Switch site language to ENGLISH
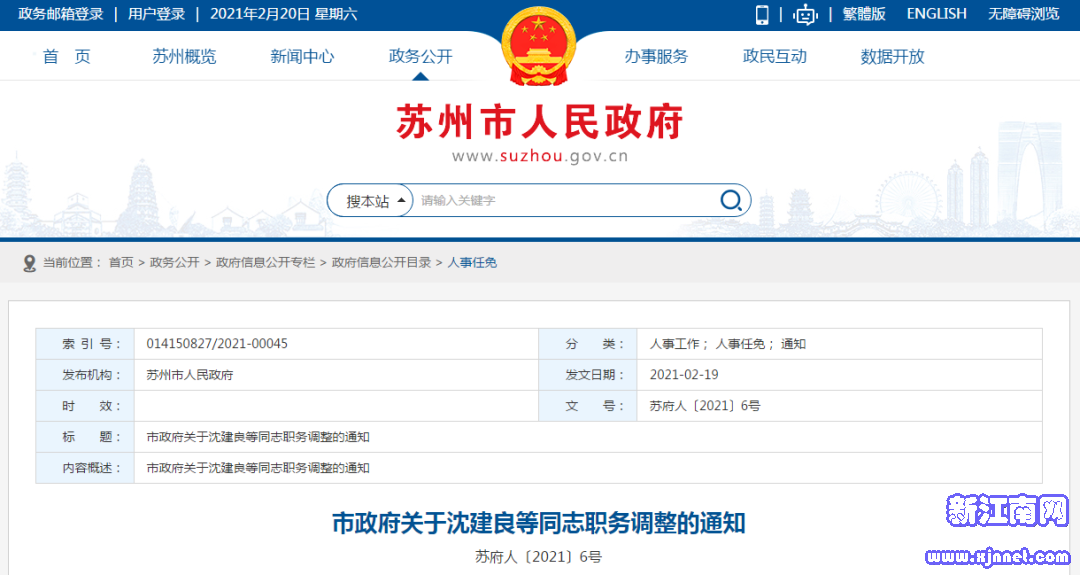 (936, 14)
